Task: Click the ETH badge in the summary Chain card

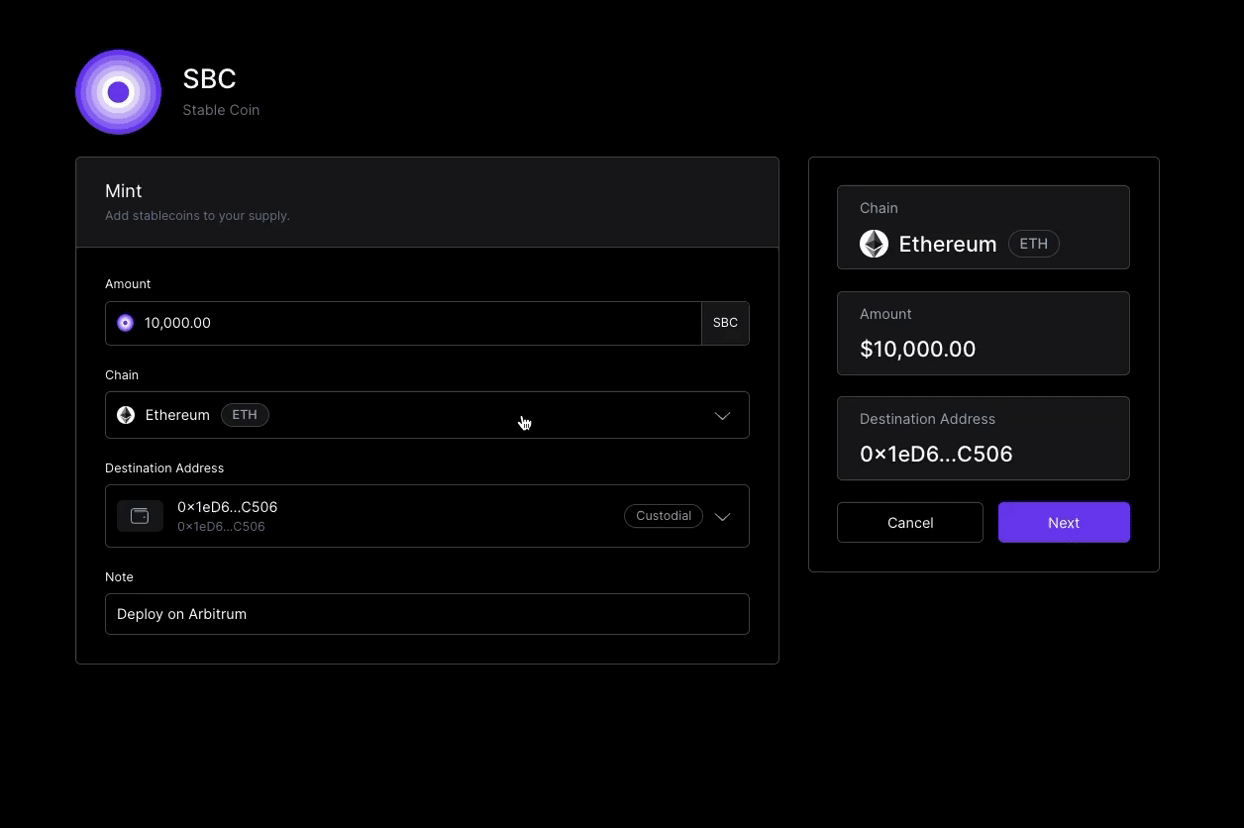Action: pyautogui.click(x=1033, y=244)
